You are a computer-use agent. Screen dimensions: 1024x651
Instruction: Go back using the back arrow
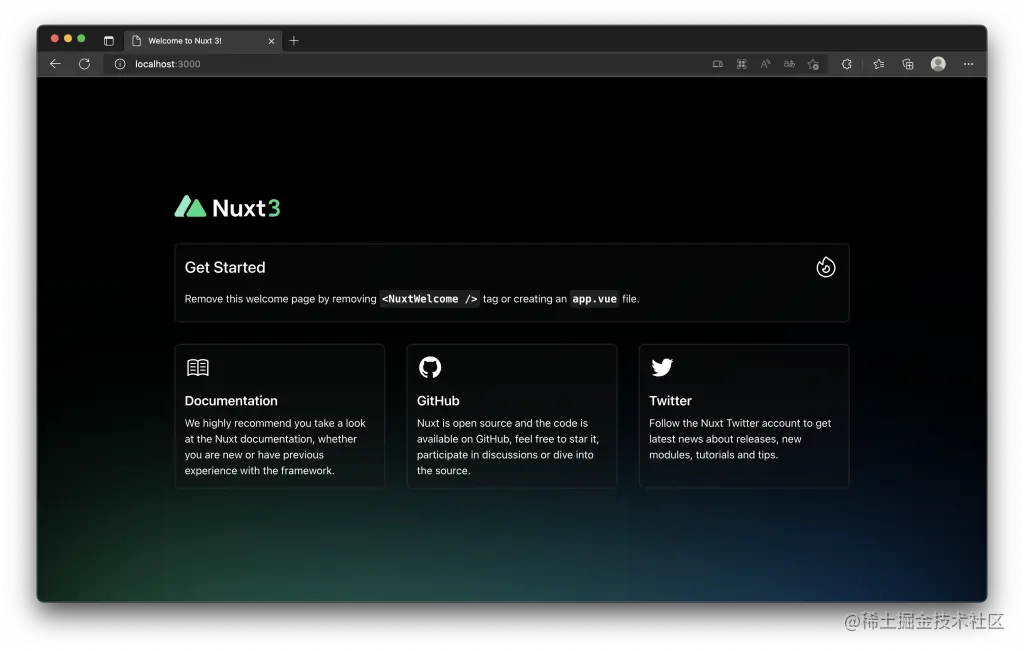(x=56, y=63)
